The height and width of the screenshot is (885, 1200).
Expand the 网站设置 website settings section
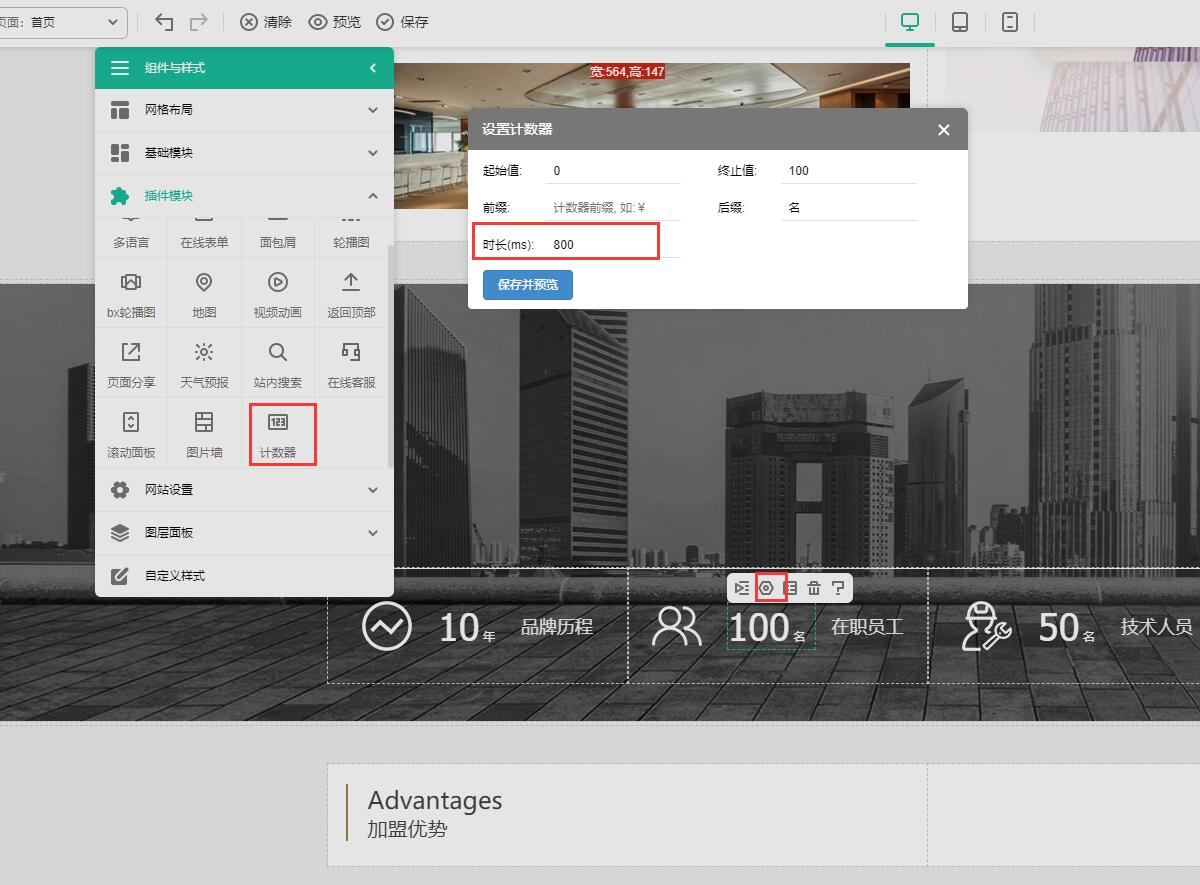point(244,490)
